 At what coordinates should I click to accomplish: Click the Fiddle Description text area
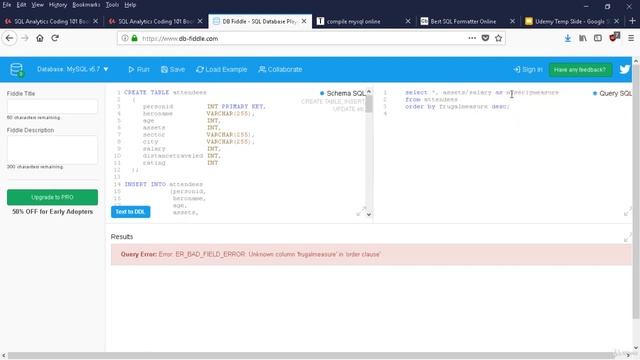point(52,149)
